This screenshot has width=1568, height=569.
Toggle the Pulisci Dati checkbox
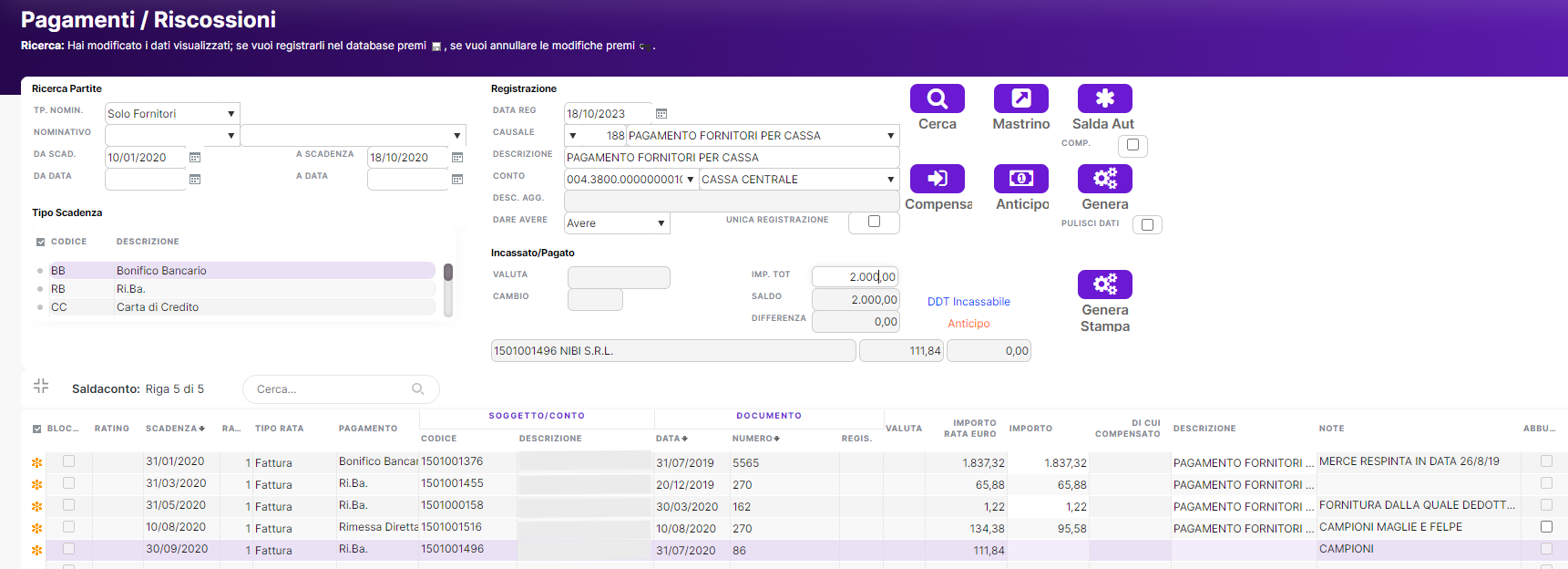[1147, 225]
